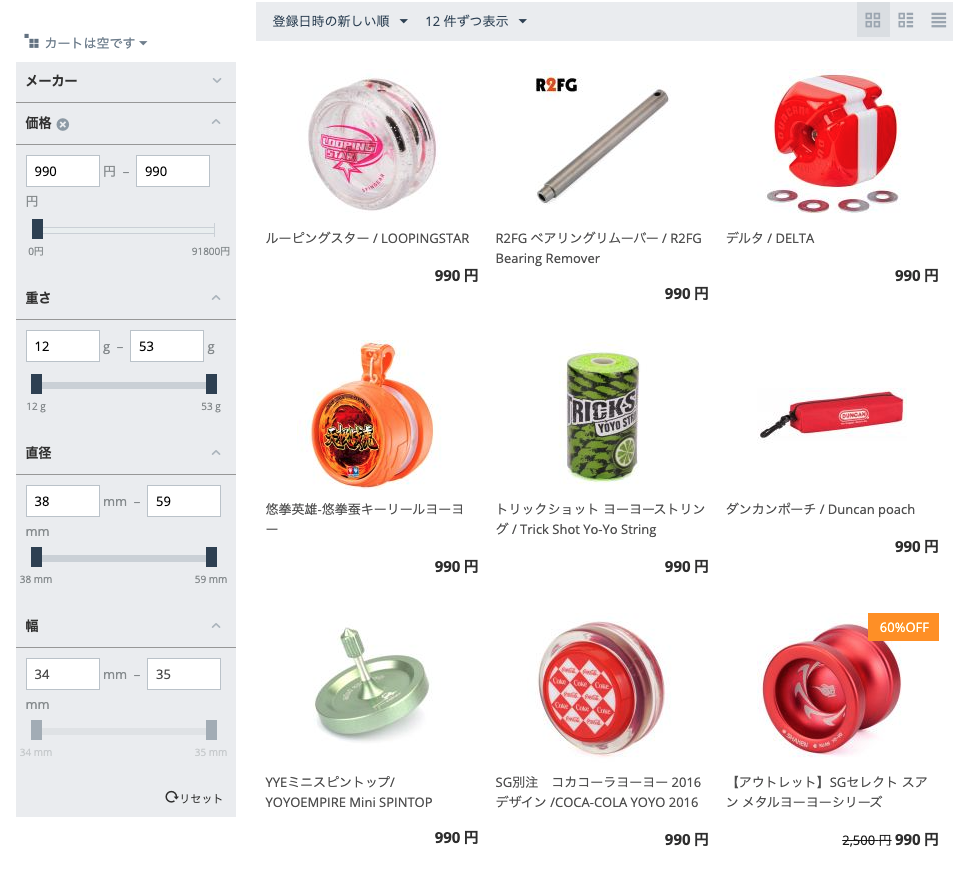This screenshot has width=953, height=869.
Task: Switch to thumbnail list view icon
Action: tap(906, 21)
